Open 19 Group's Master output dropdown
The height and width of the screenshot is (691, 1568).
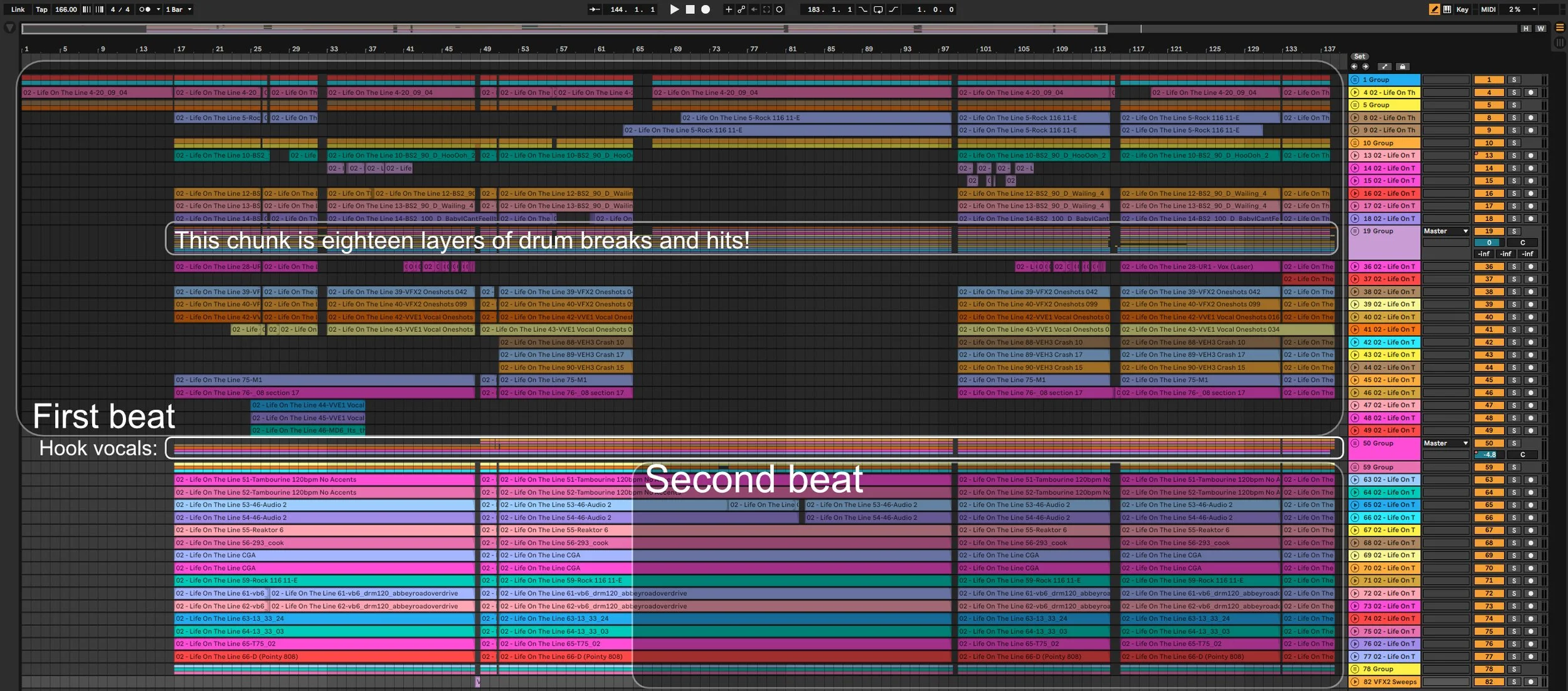pos(1445,232)
